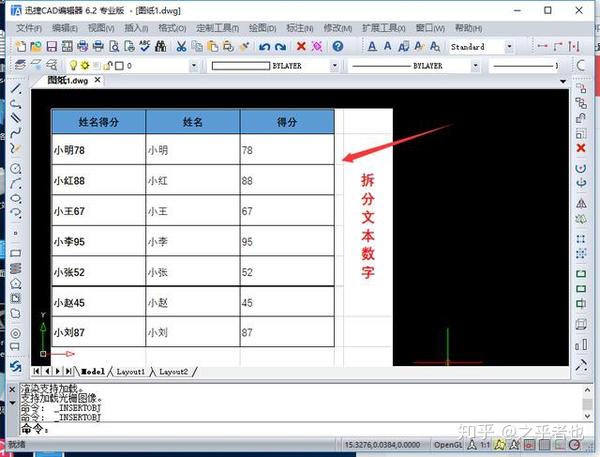
Task: Open the linetype BYLAYER dropdown
Action: point(475,66)
